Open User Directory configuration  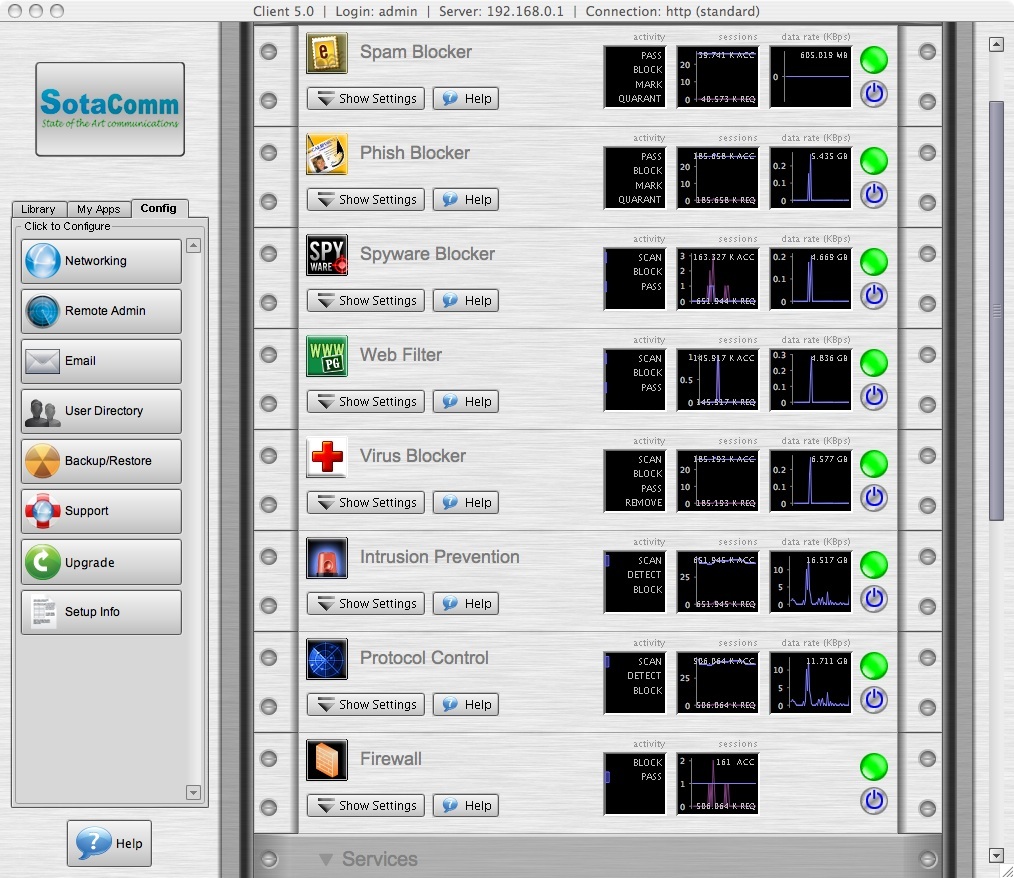(102, 411)
